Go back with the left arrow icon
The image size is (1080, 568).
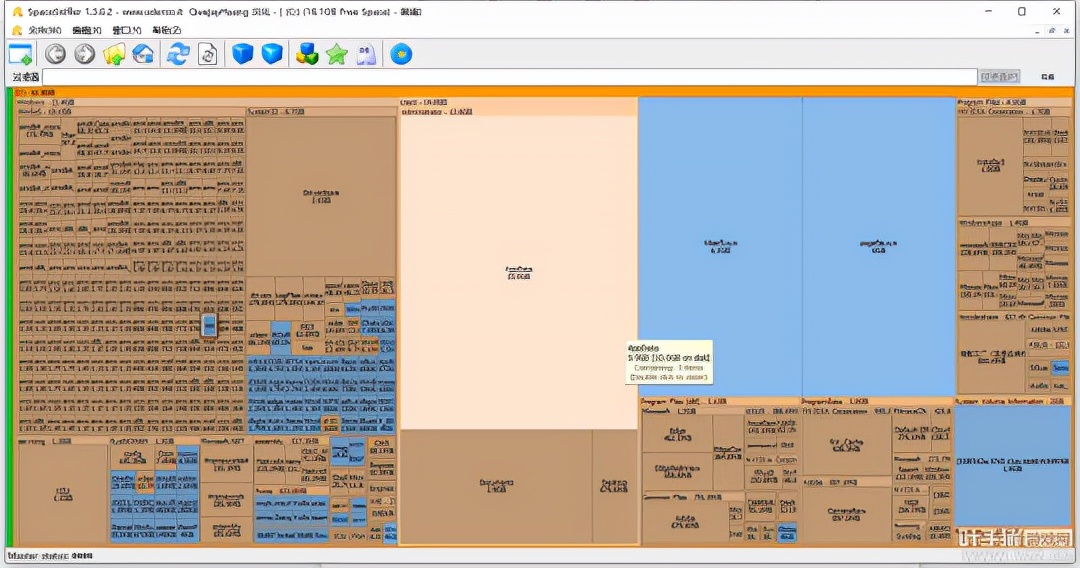(56, 54)
